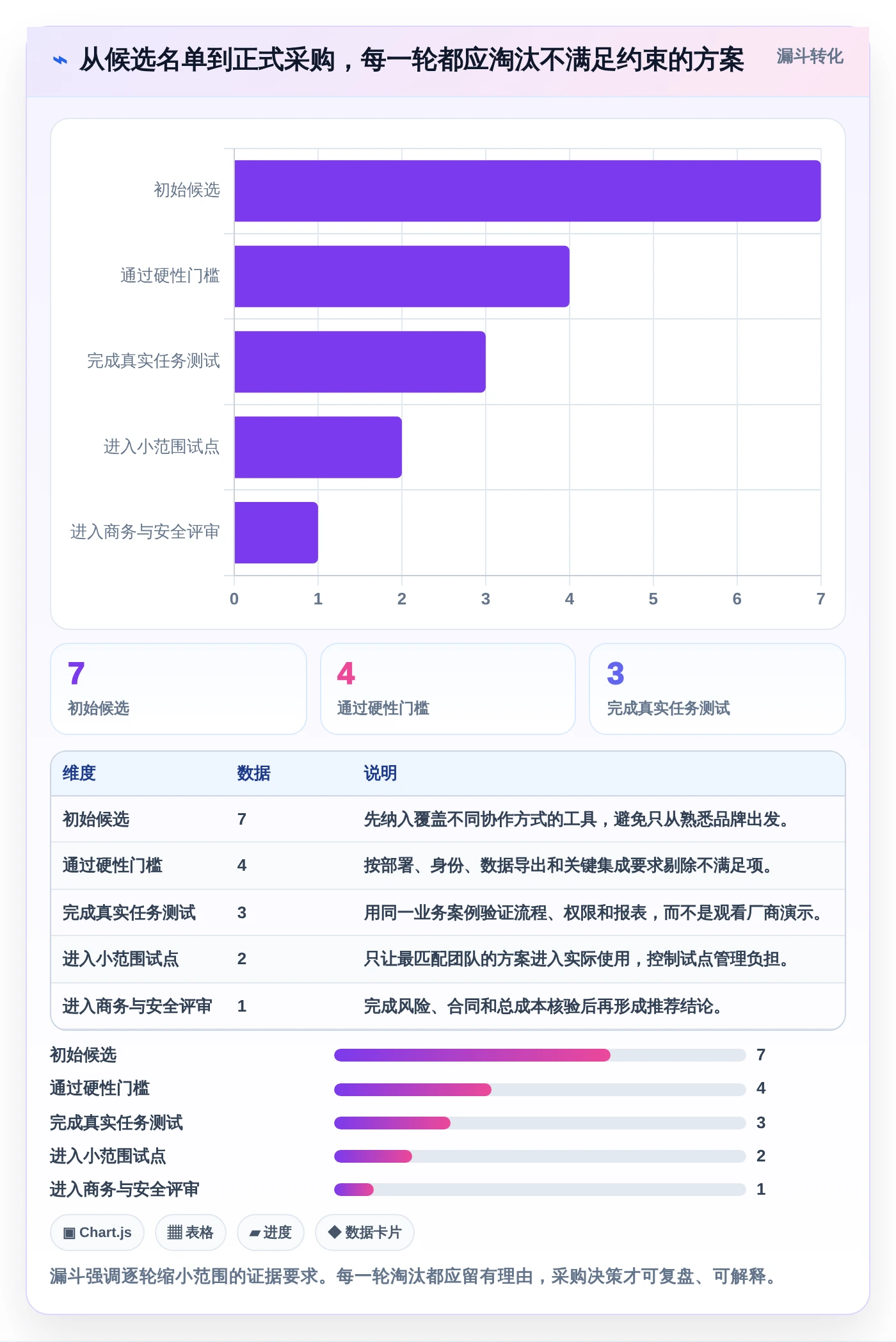Screen dimensions: 896x1342
Task: Click the 进入商务与安全评审 chart bar
Action: pos(276,533)
